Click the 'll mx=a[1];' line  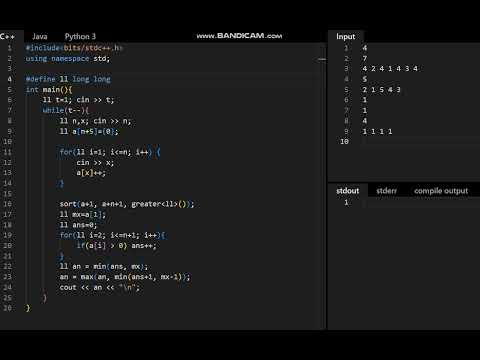(x=83, y=214)
